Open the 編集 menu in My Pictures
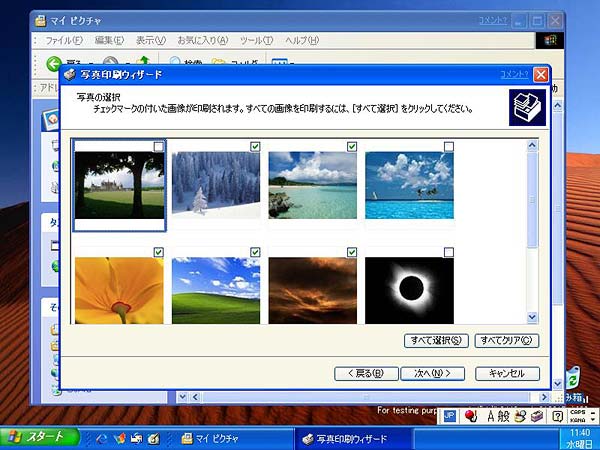 tap(109, 40)
